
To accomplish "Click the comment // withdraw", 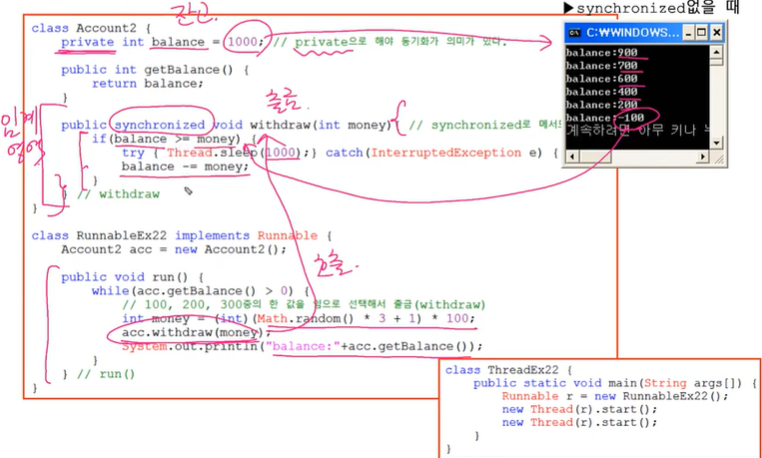I will click(x=118, y=194).
